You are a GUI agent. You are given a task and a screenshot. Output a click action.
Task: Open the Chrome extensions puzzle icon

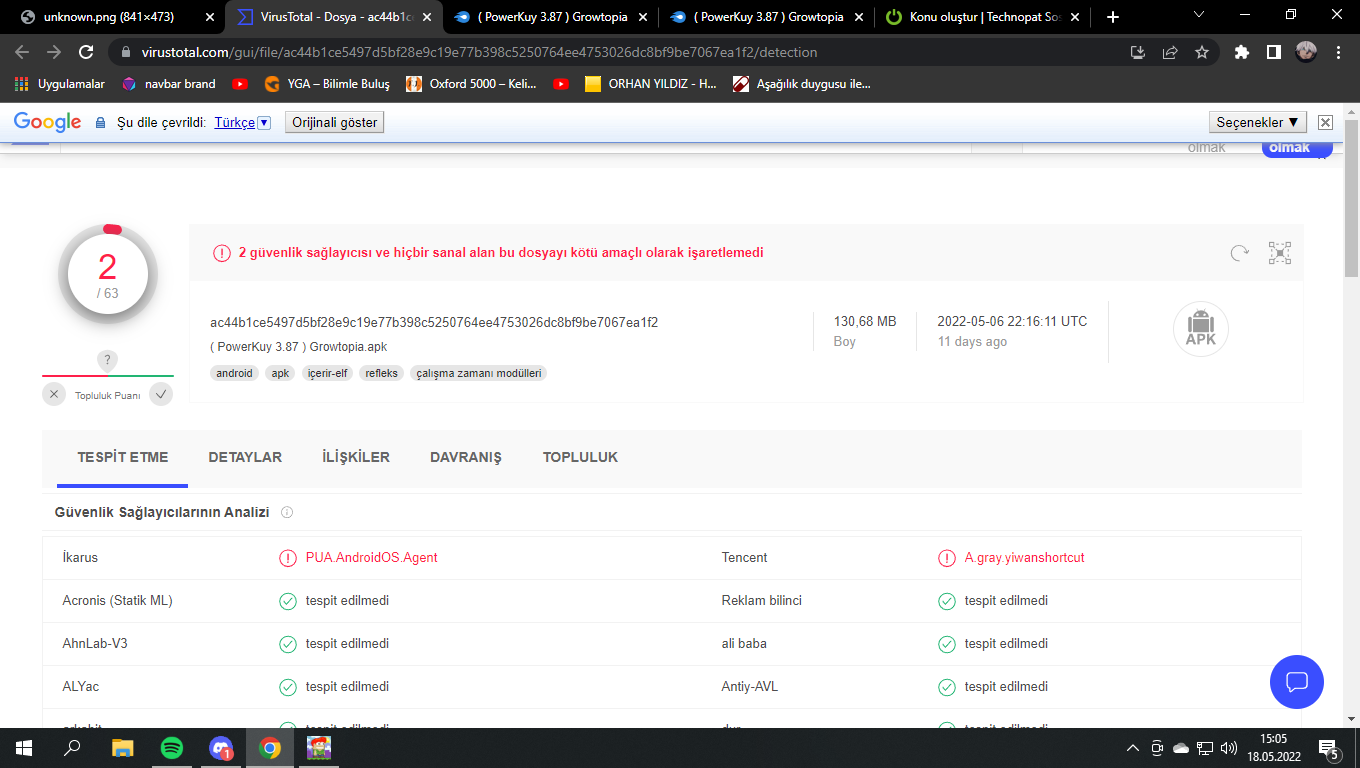(1242, 52)
